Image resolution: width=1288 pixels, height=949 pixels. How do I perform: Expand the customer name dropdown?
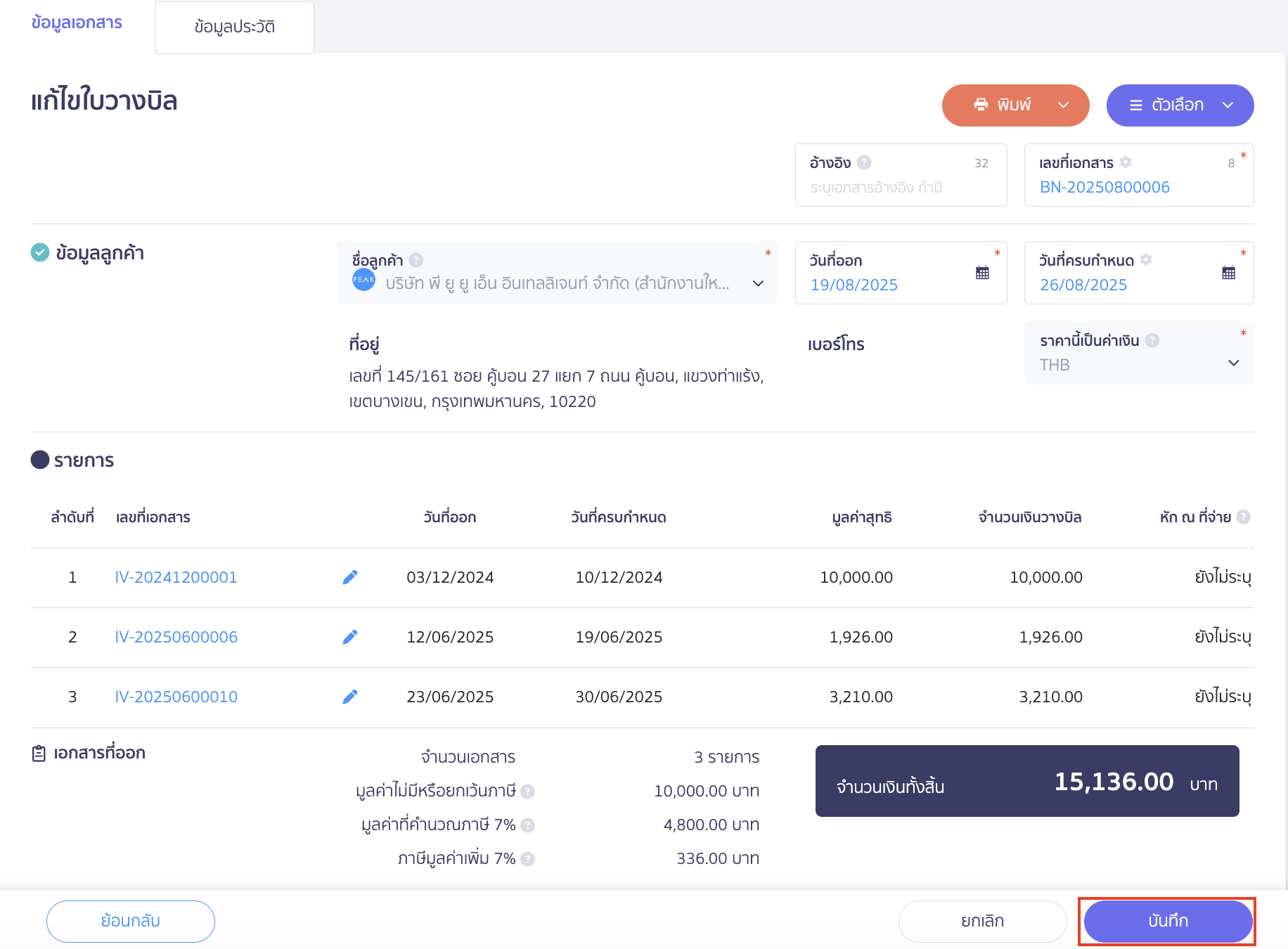758,283
